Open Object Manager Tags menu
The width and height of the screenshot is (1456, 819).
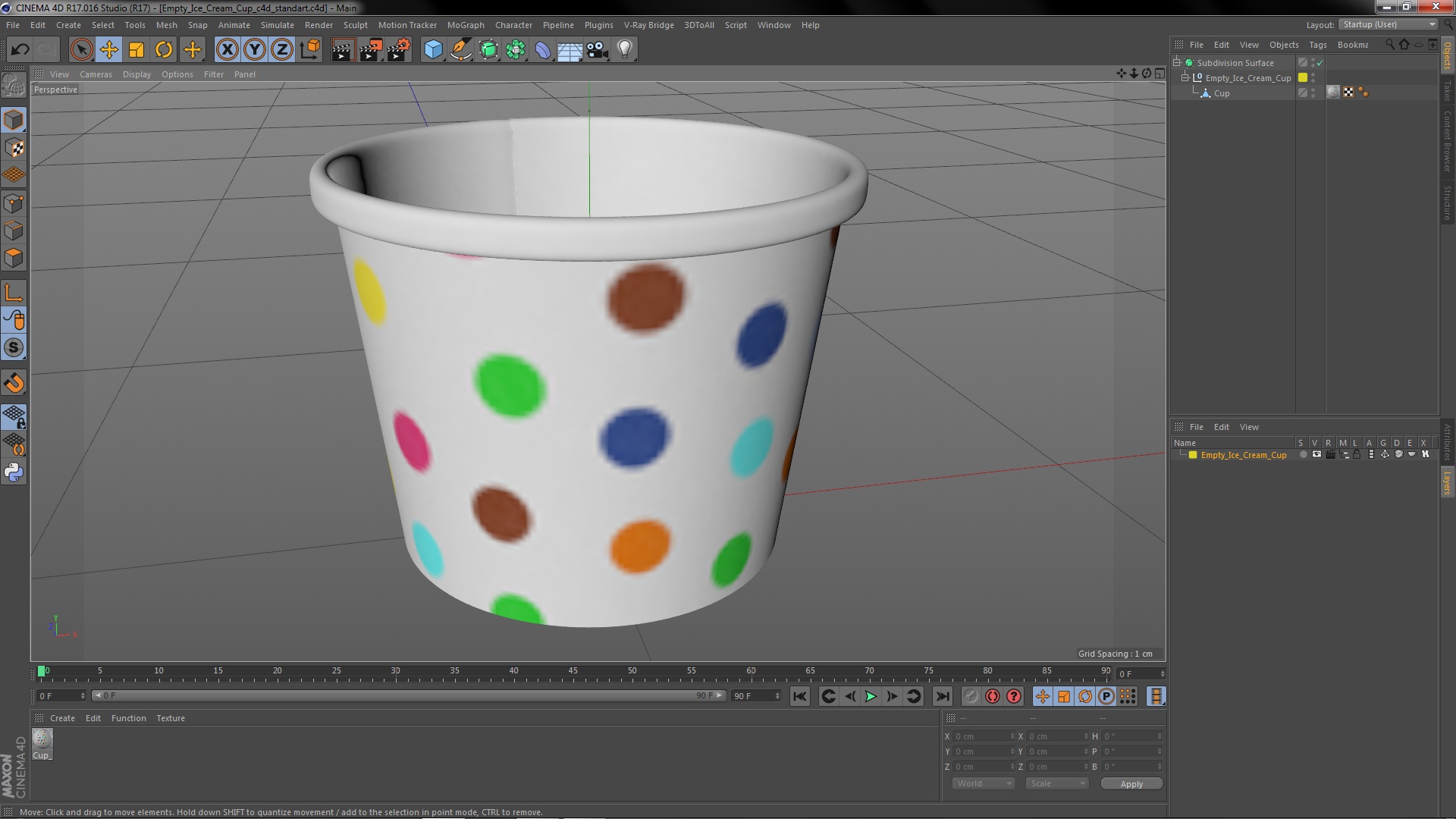[1318, 45]
